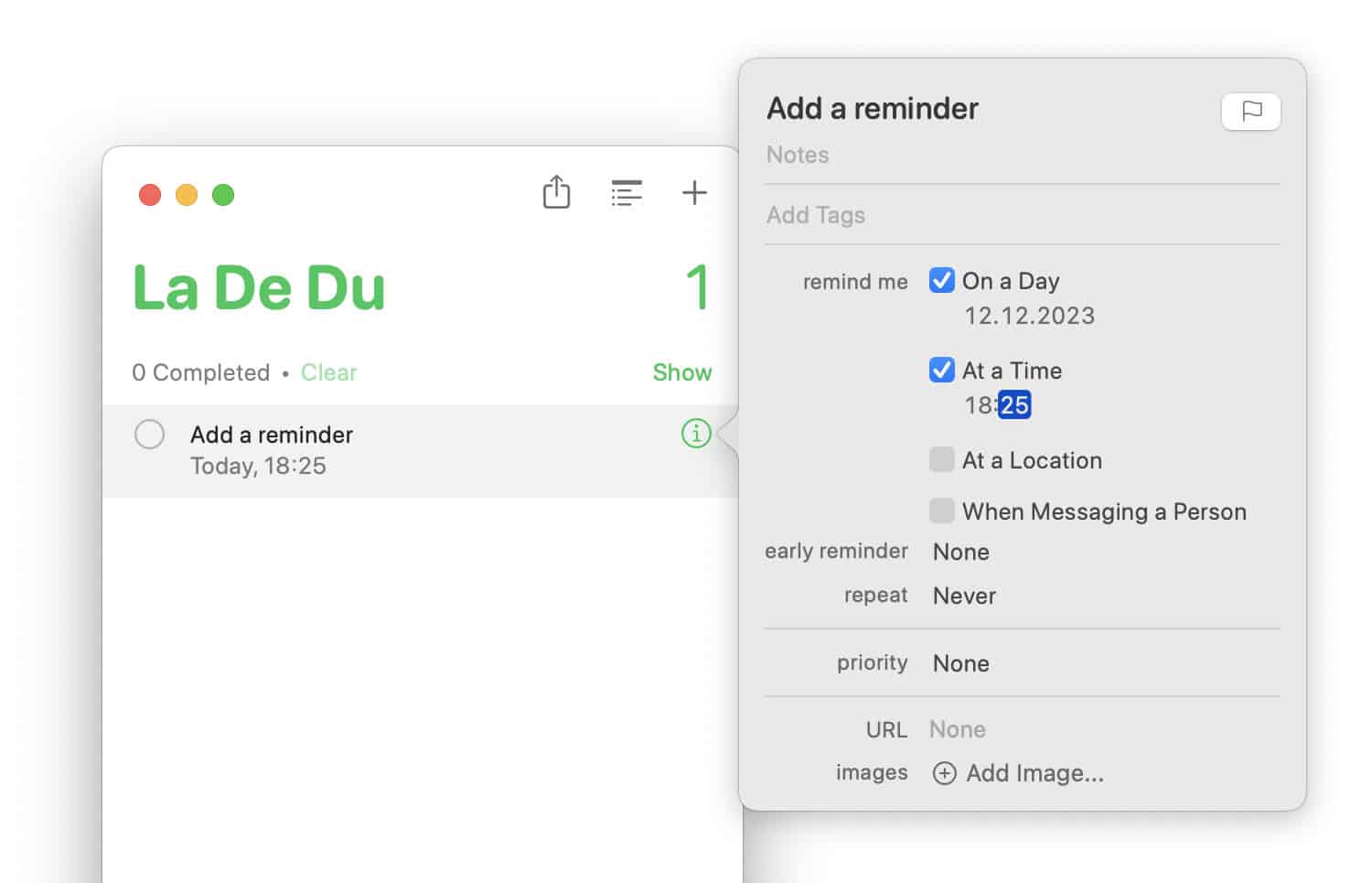
Task: Select the reminder completion circle
Action: tap(149, 434)
